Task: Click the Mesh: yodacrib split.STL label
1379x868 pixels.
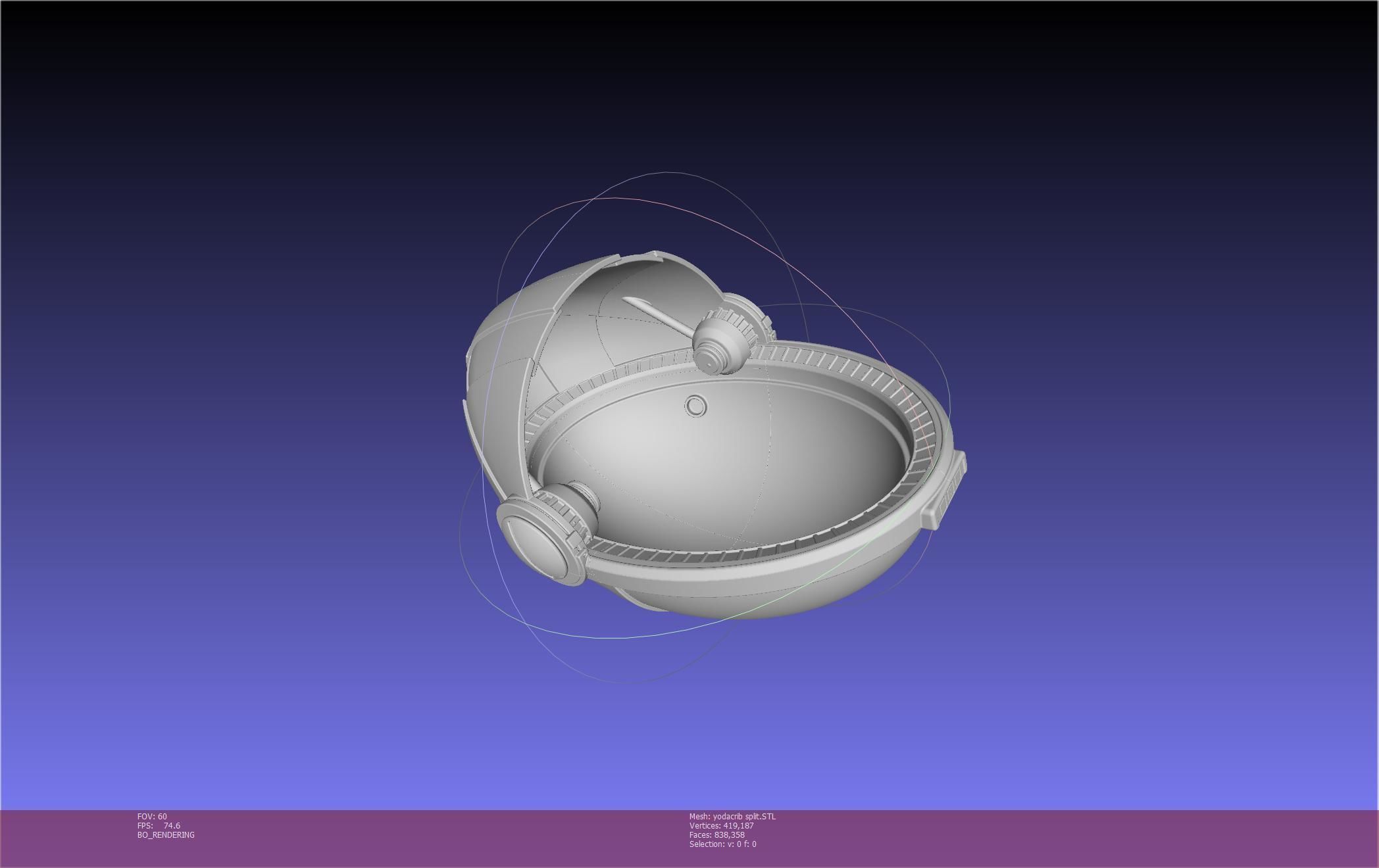Action: (732, 816)
